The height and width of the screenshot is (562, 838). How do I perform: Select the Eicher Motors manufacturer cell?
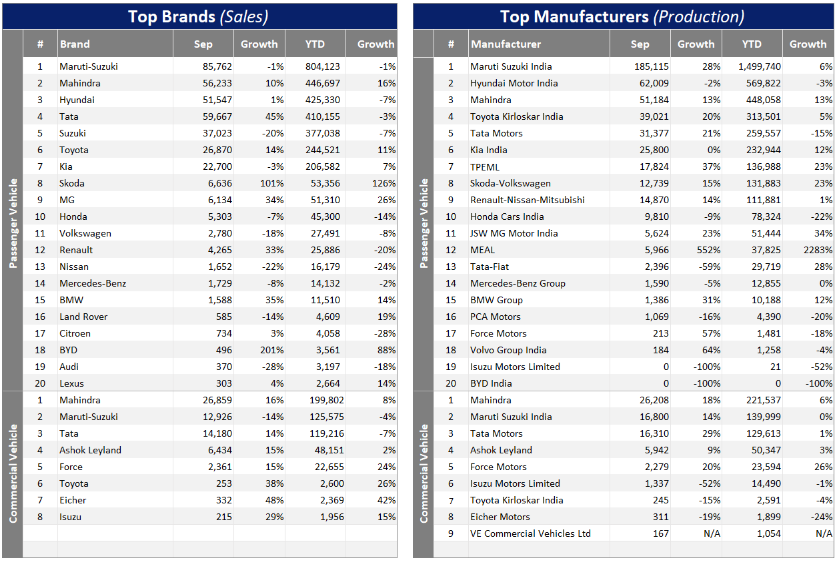click(x=500, y=517)
